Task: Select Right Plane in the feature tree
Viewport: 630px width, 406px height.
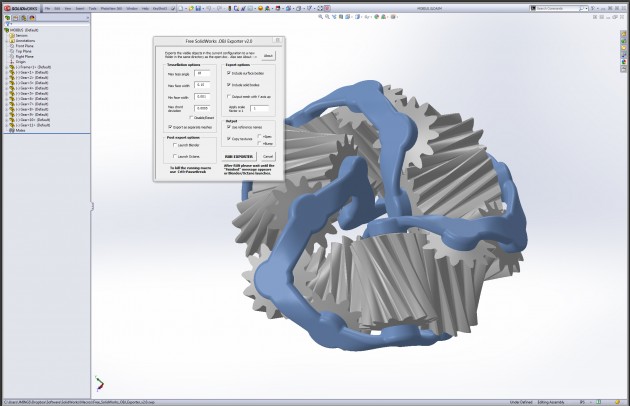Action: [24, 56]
